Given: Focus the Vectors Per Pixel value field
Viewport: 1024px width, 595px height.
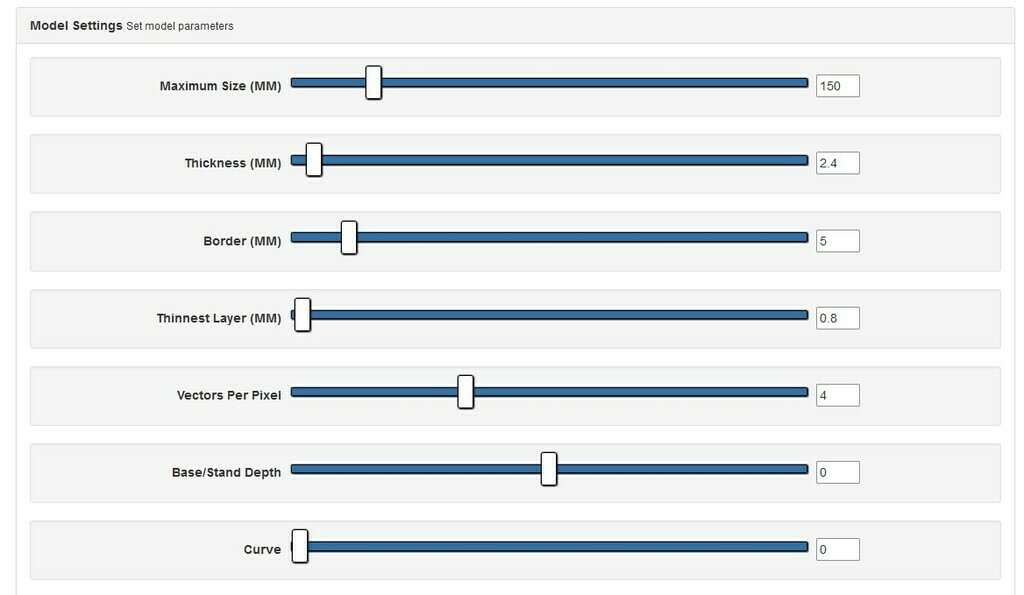Looking at the screenshot, I should tap(837, 395).
